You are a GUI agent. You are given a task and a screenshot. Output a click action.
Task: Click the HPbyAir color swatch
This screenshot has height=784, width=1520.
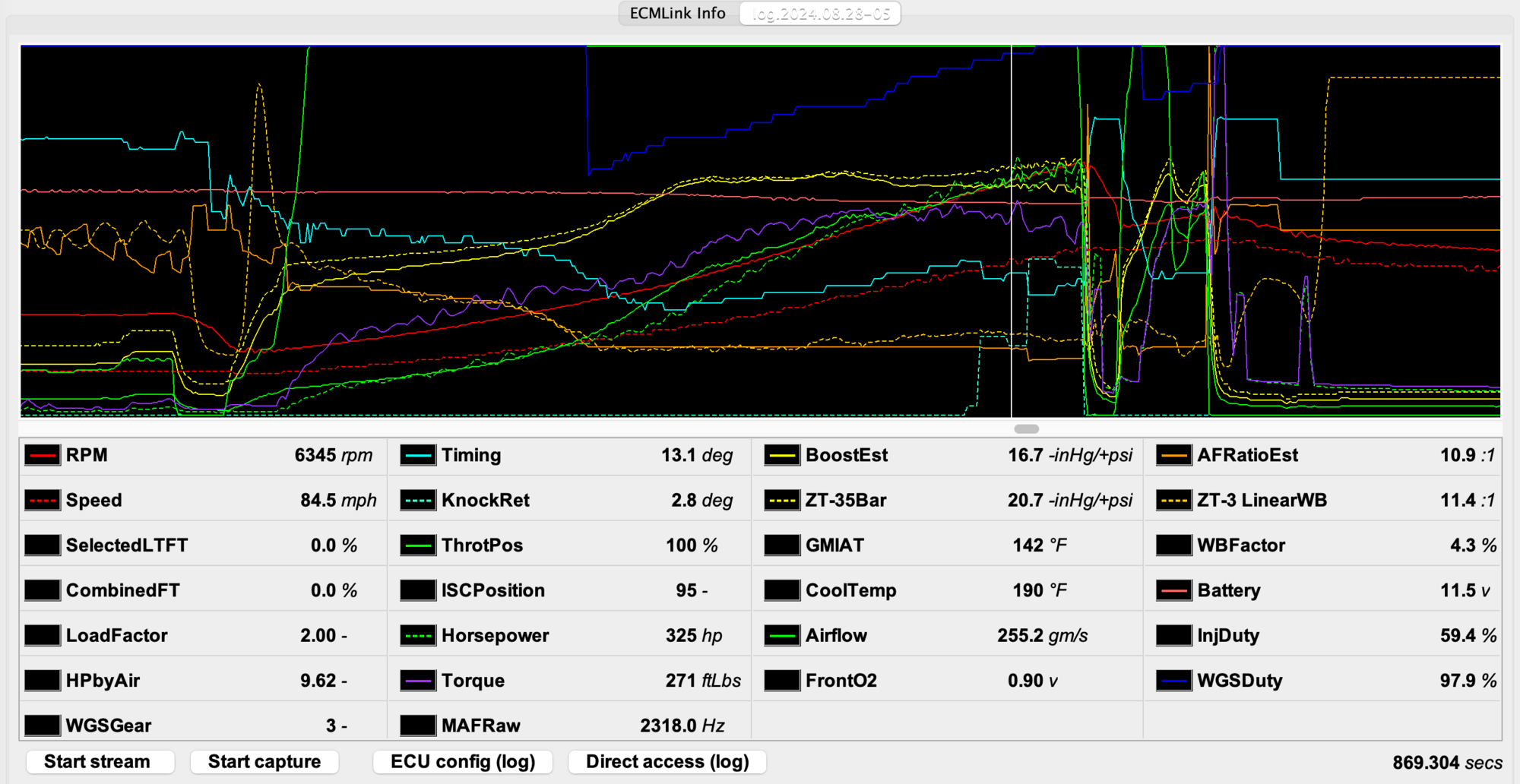[x=43, y=680]
